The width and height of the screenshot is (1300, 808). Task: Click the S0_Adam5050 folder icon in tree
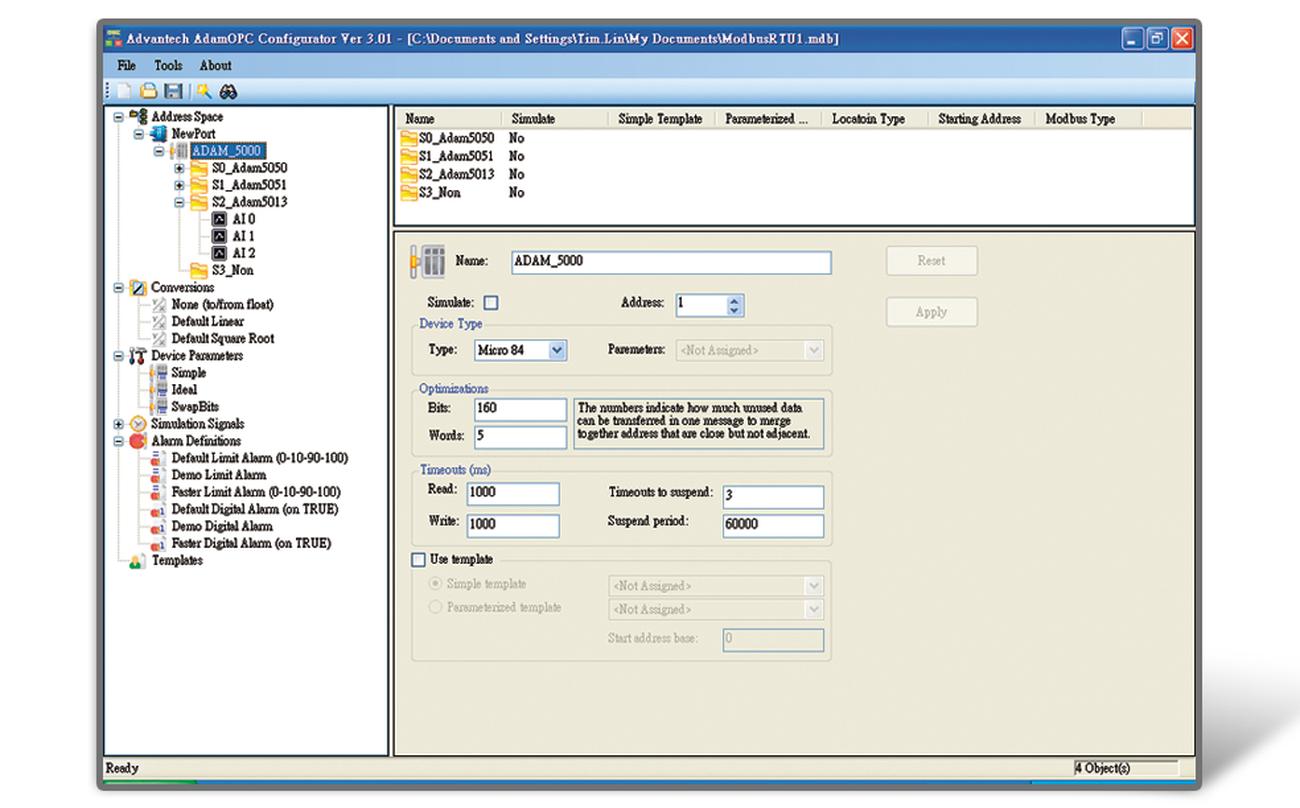(x=198, y=168)
